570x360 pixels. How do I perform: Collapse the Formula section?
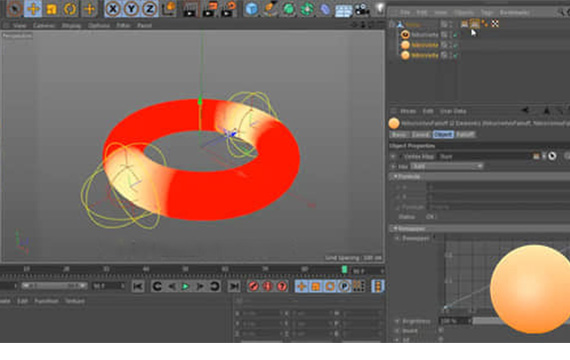396,176
